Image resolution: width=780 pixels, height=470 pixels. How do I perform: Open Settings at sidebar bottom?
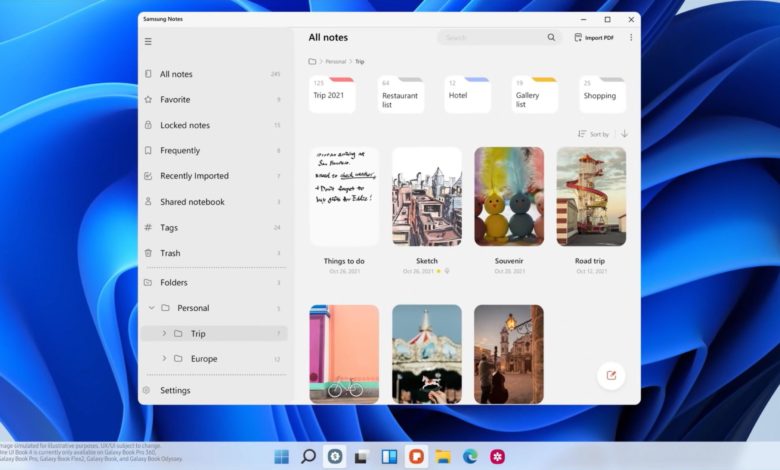click(175, 390)
